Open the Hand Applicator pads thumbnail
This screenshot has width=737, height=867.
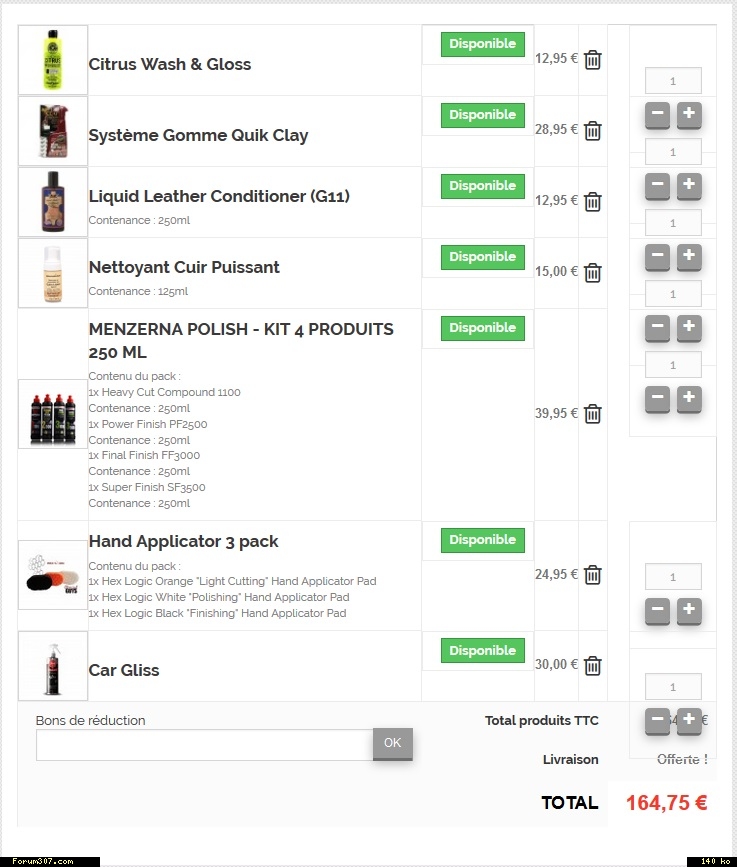click(x=53, y=575)
